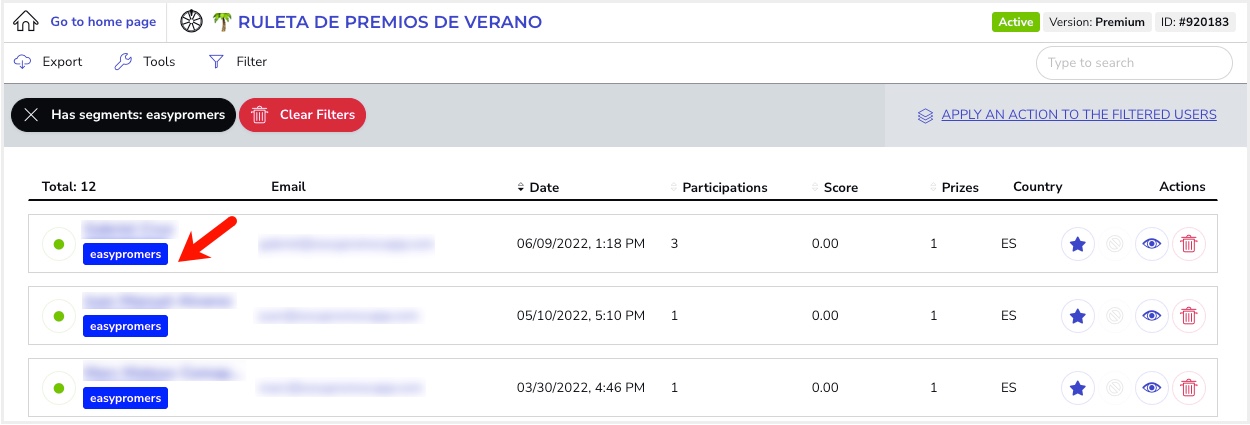
Task: Open the Export menu
Action: [48, 62]
